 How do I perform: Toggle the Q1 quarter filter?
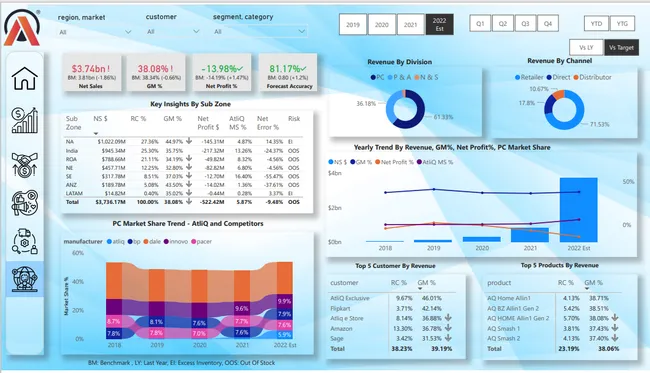point(480,24)
